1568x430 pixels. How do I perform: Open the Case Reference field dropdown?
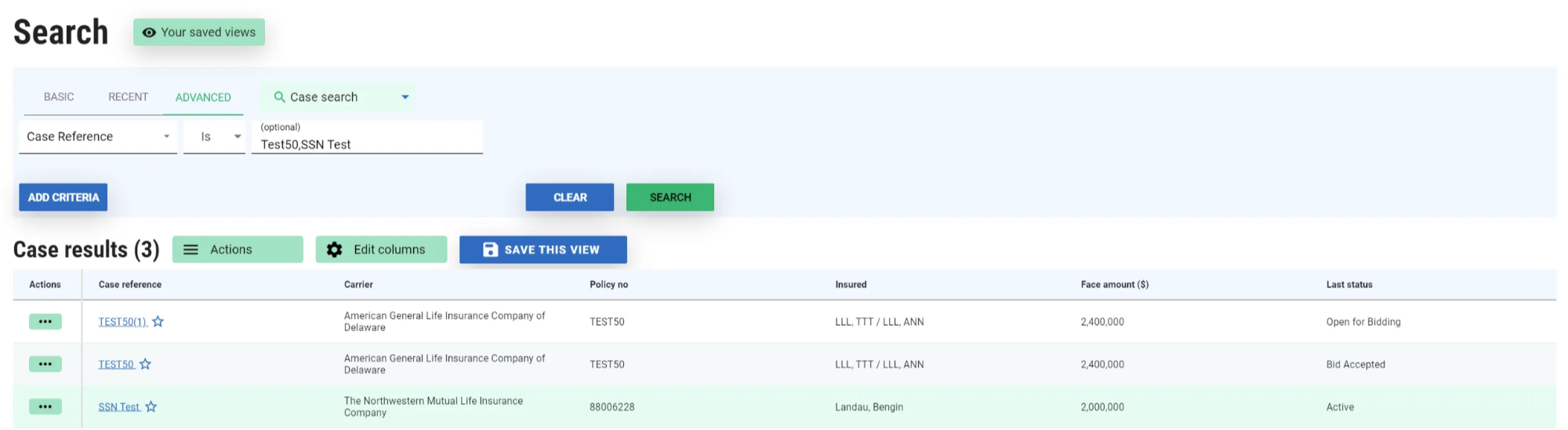pos(166,136)
